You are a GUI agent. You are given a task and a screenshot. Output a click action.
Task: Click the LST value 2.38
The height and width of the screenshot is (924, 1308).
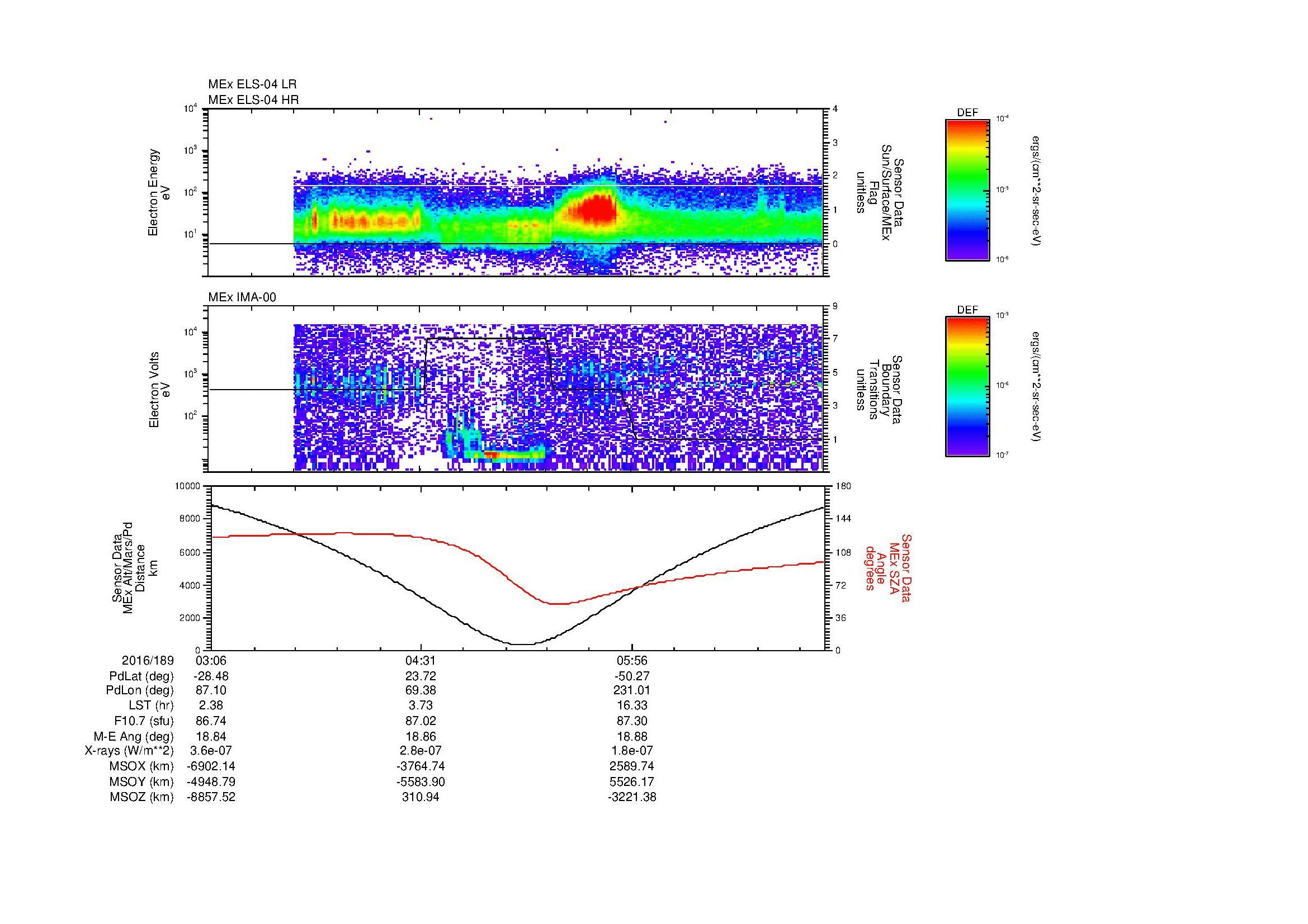pos(211,705)
